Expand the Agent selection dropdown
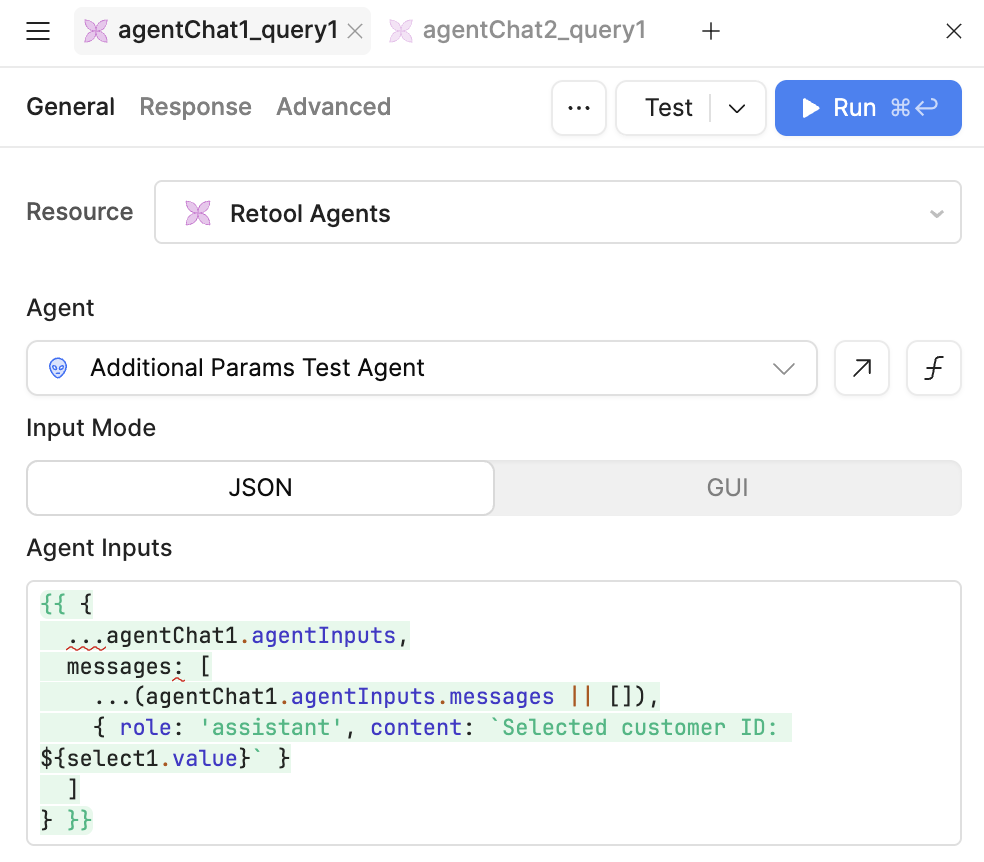 [x=783, y=368]
